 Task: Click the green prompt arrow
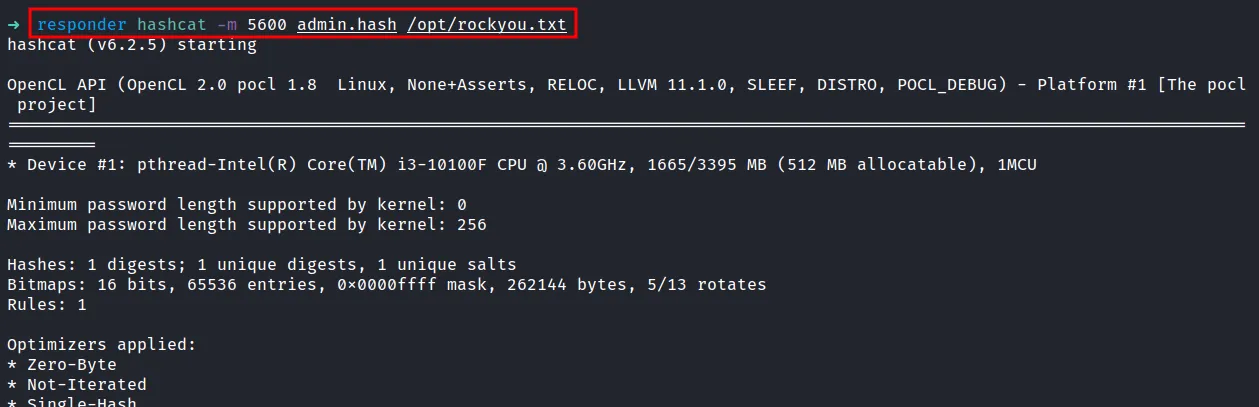click(x=13, y=24)
